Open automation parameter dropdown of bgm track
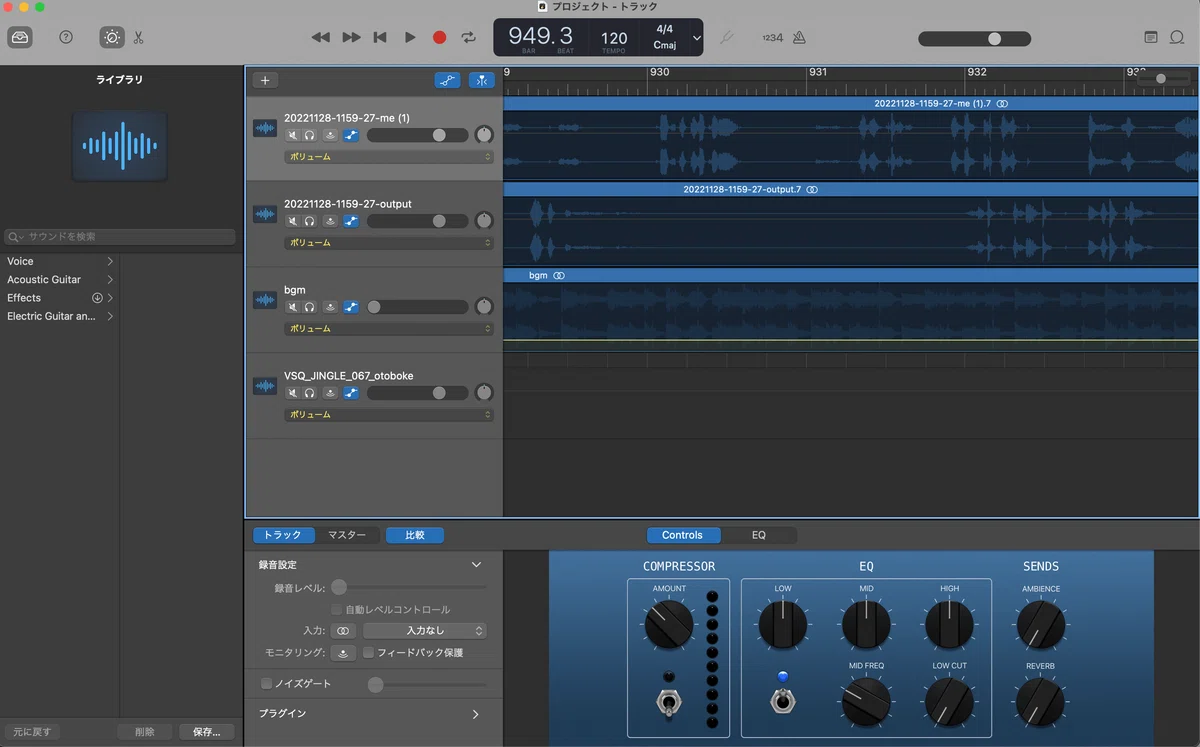Viewport: 1200px width, 747px height. tap(389, 329)
